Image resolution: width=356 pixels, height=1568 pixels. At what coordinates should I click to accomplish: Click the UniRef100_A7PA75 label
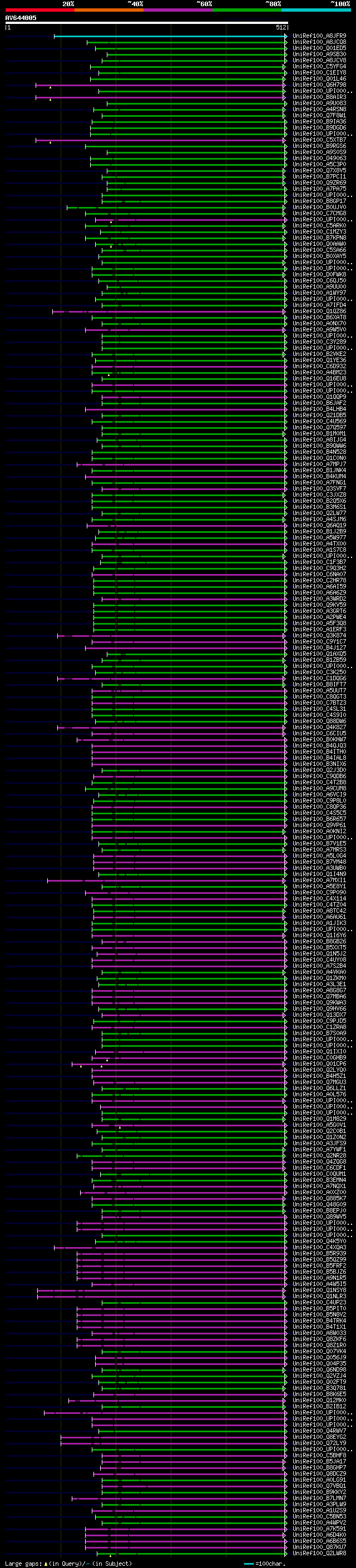pyautogui.click(x=319, y=189)
